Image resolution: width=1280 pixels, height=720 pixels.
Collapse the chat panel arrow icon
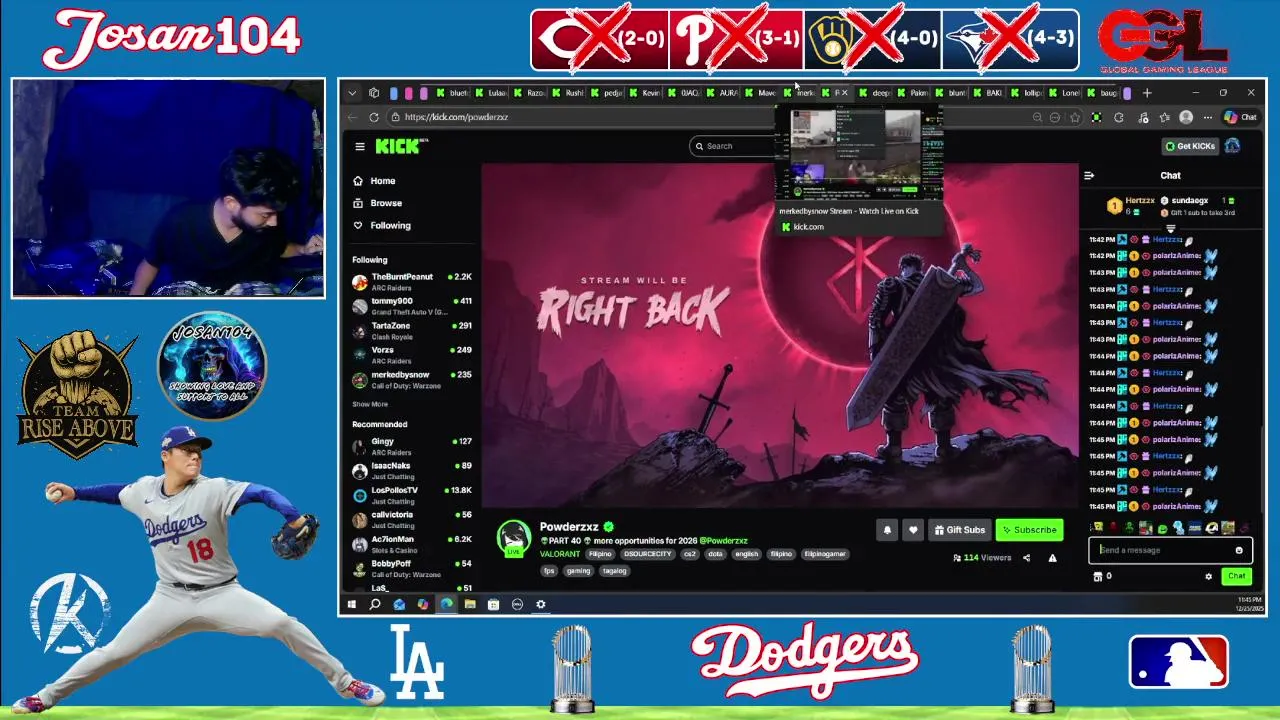pyautogui.click(x=1089, y=175)
